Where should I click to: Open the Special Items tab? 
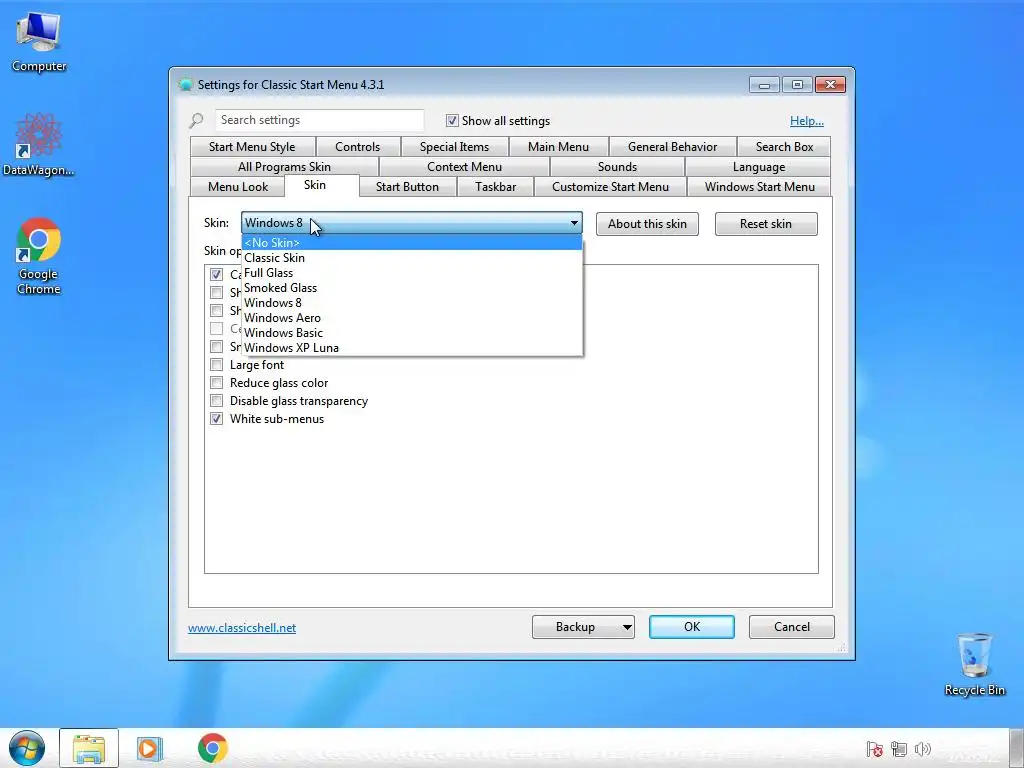(455, 147)
